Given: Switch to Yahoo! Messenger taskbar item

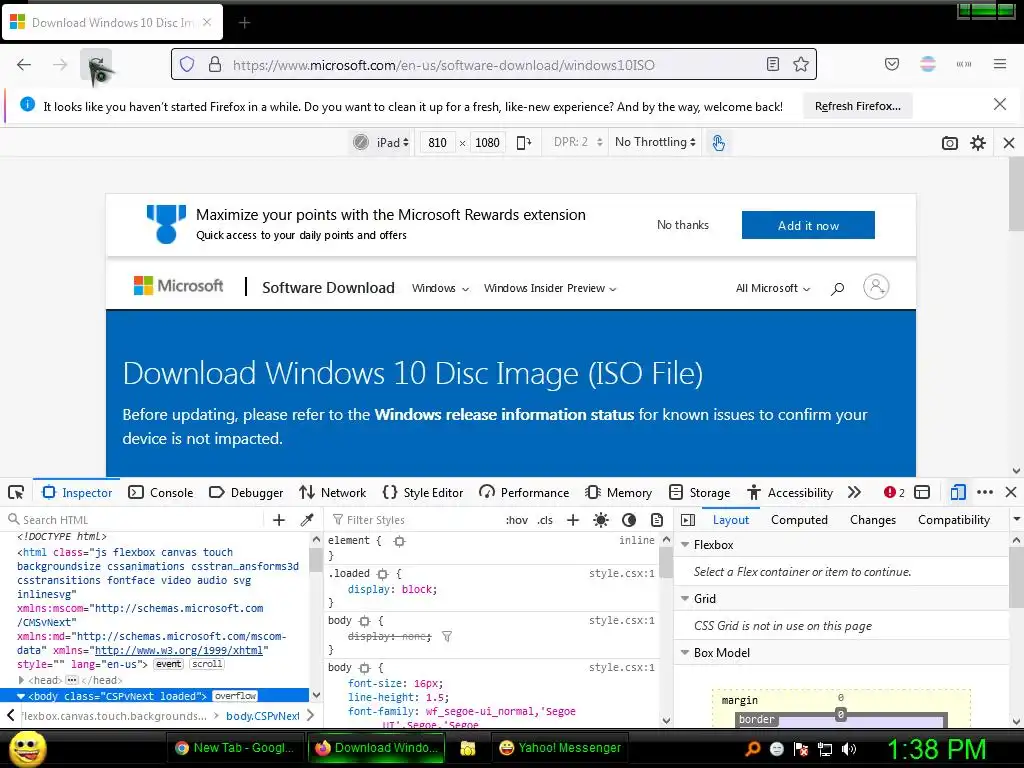Looking at the screenshot, I should [560, 748].
